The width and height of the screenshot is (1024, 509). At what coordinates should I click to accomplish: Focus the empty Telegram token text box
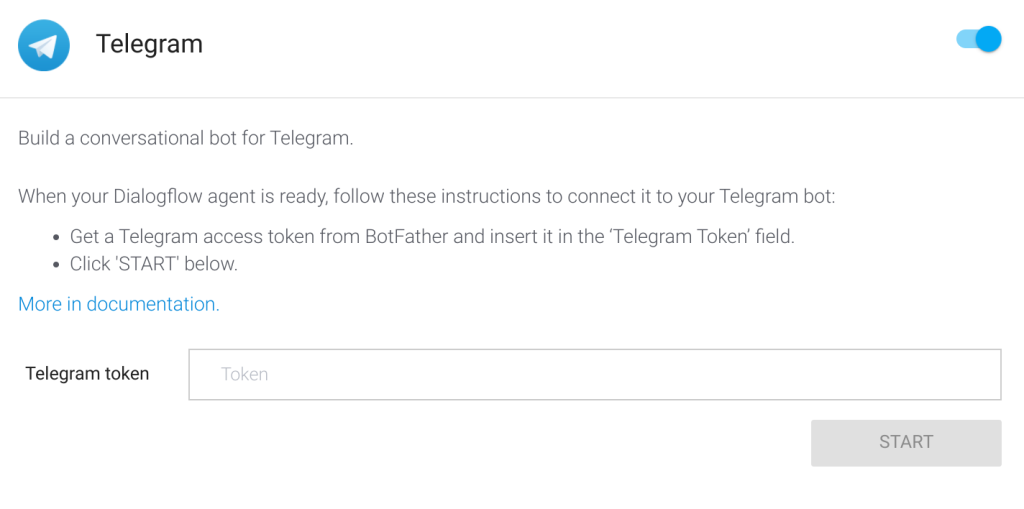pyautogui.click(x=595, y=374)
